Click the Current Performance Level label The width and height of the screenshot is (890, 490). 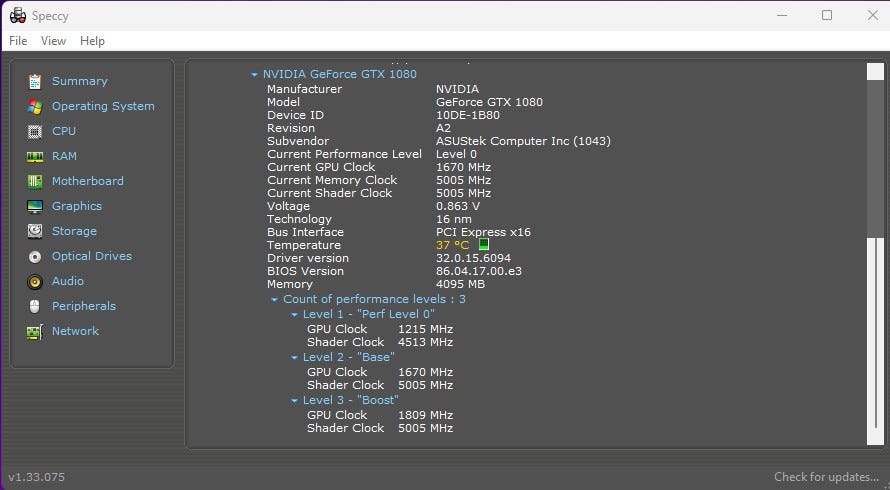click(x=345, y=154)
